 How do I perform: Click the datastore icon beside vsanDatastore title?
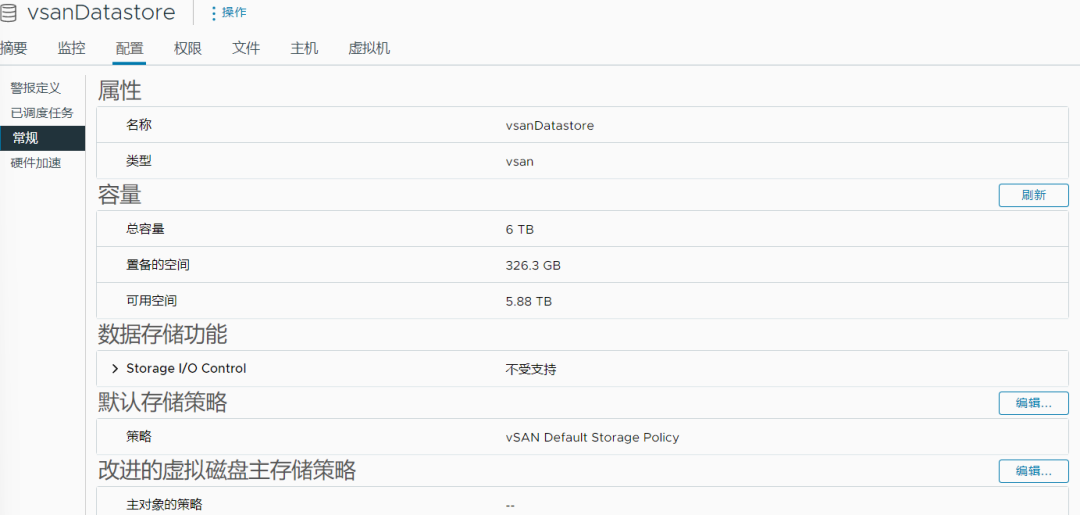pyautogui.click(x=10, y=12)
